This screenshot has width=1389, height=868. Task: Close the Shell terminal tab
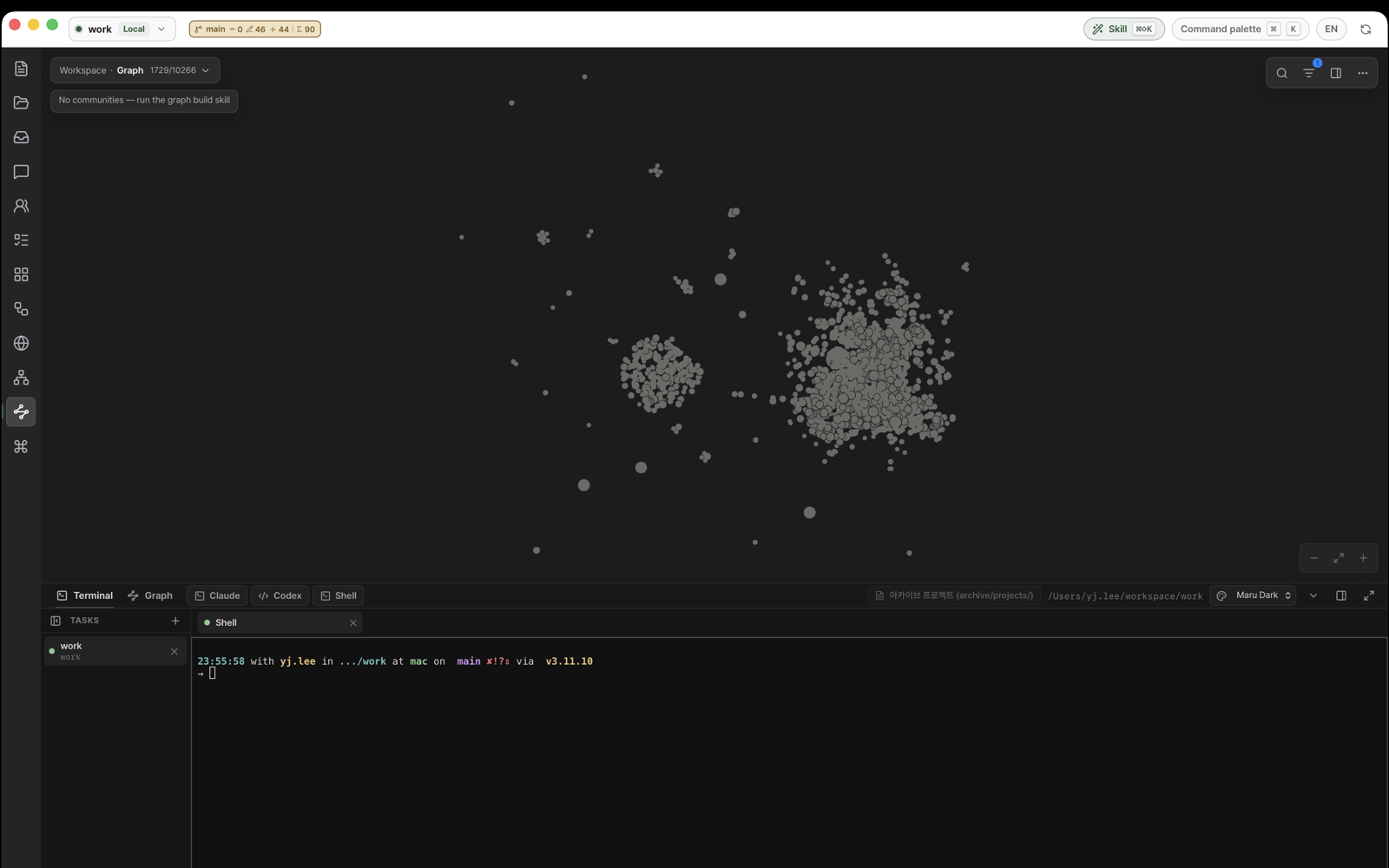[x=353, y=622]
